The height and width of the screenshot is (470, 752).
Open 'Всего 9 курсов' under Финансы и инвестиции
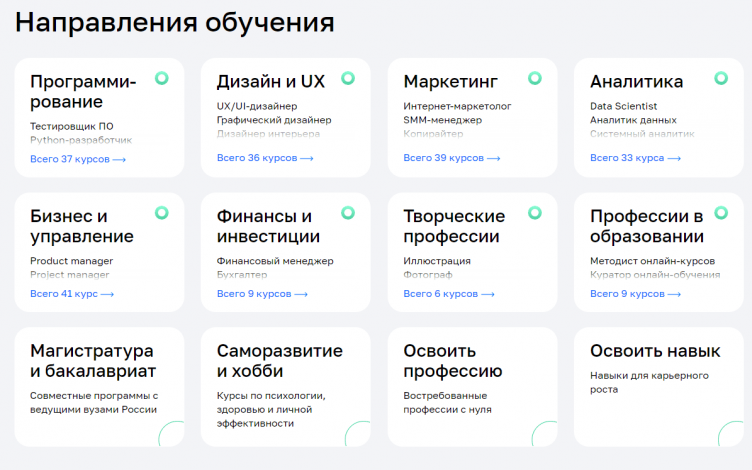[x=262, y=294]
